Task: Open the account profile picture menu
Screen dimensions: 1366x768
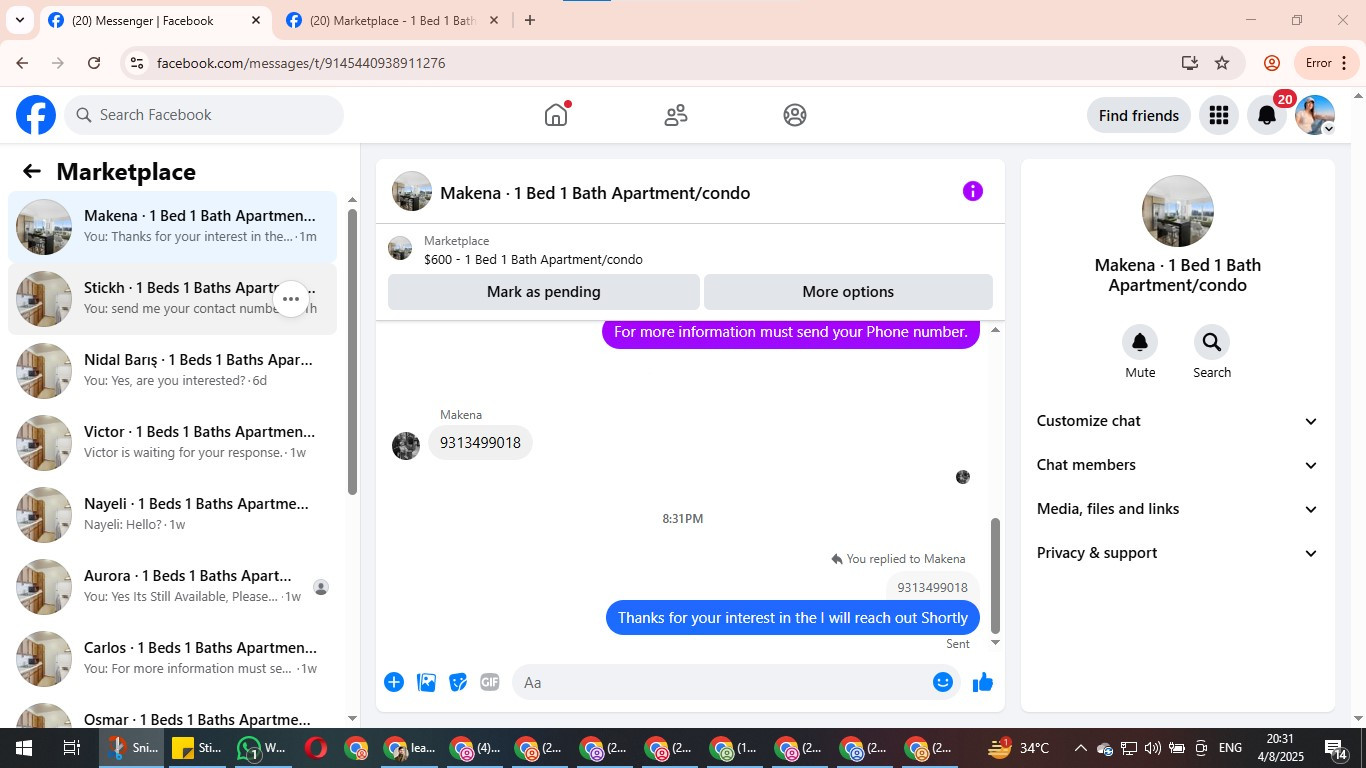Action: point(1315,115)
